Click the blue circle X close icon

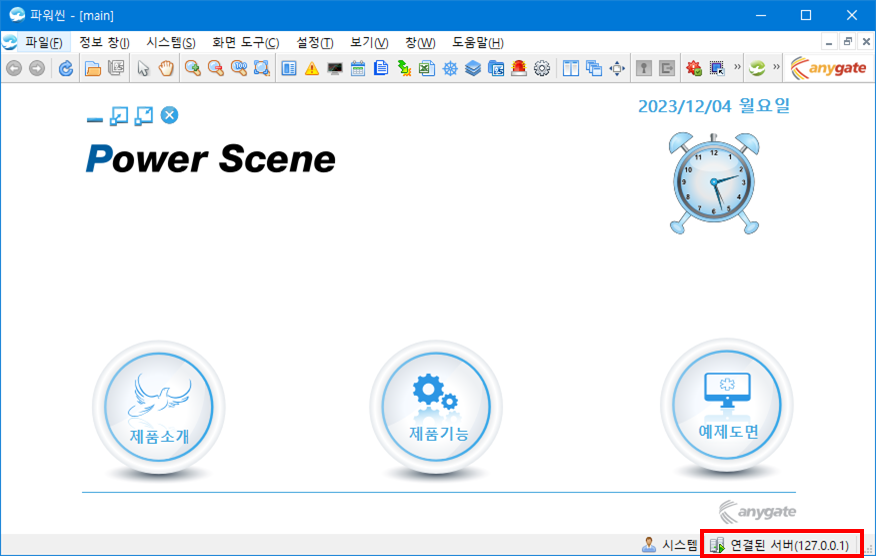(x=169, y=115)
